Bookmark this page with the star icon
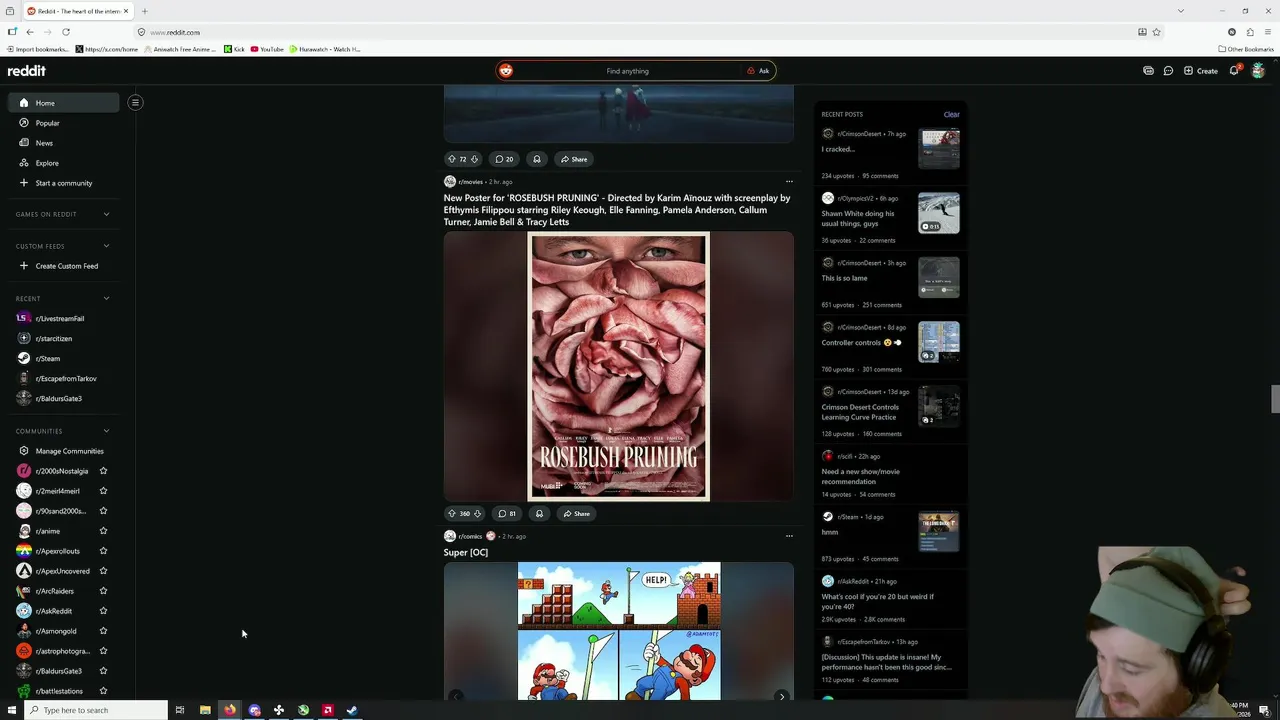 click(1157, 32)
